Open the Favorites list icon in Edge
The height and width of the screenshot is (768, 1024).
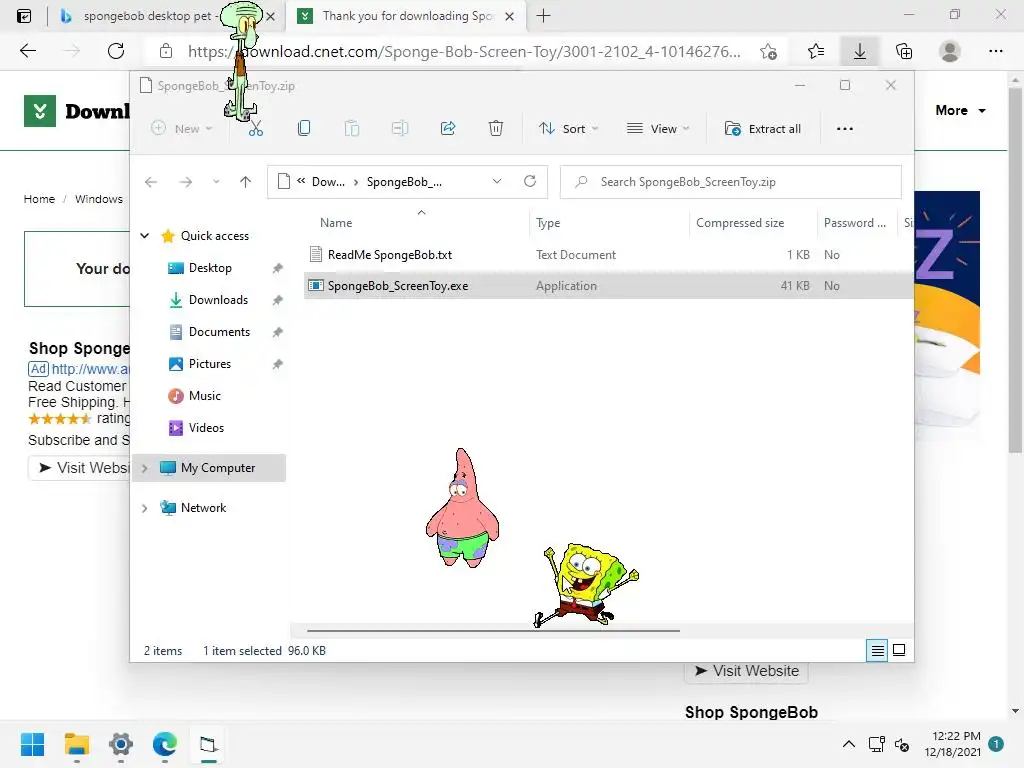816,51
